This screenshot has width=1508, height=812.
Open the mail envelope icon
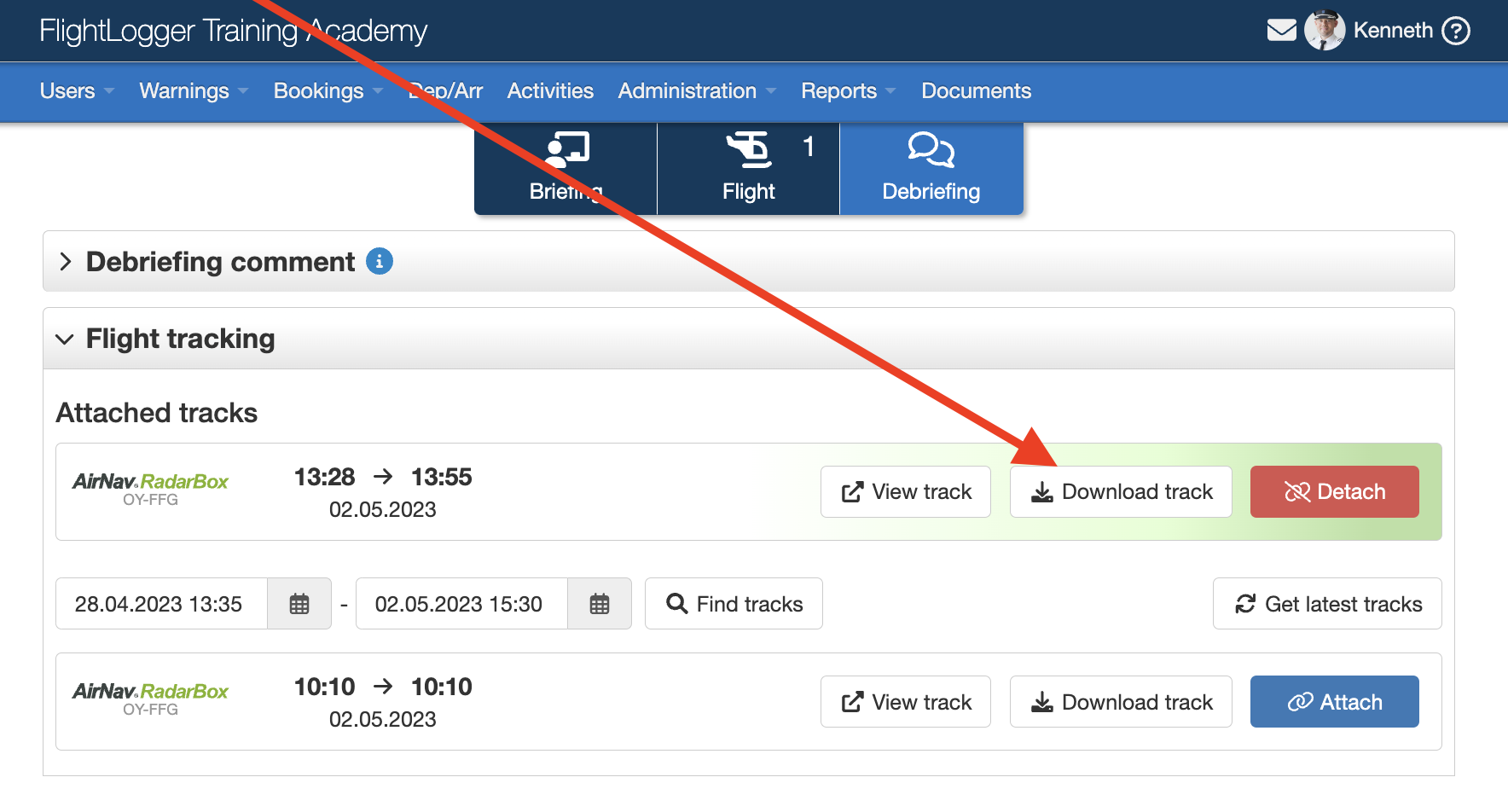pyautogui.click(x=1281, y=31)
